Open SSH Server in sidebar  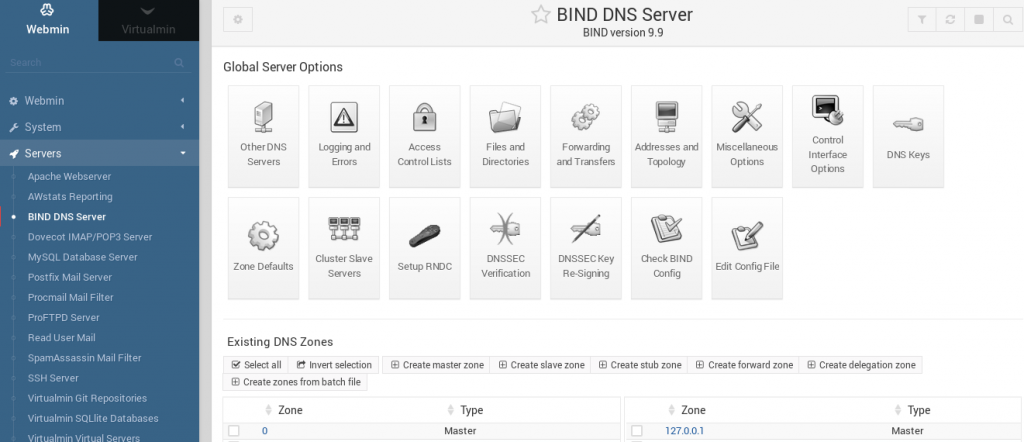tap(53, 379)
